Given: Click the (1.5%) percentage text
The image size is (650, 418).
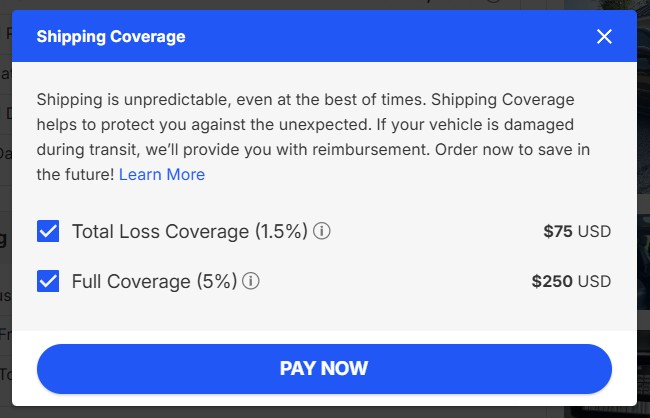Looking at the screenshot, I should [280, 232].
